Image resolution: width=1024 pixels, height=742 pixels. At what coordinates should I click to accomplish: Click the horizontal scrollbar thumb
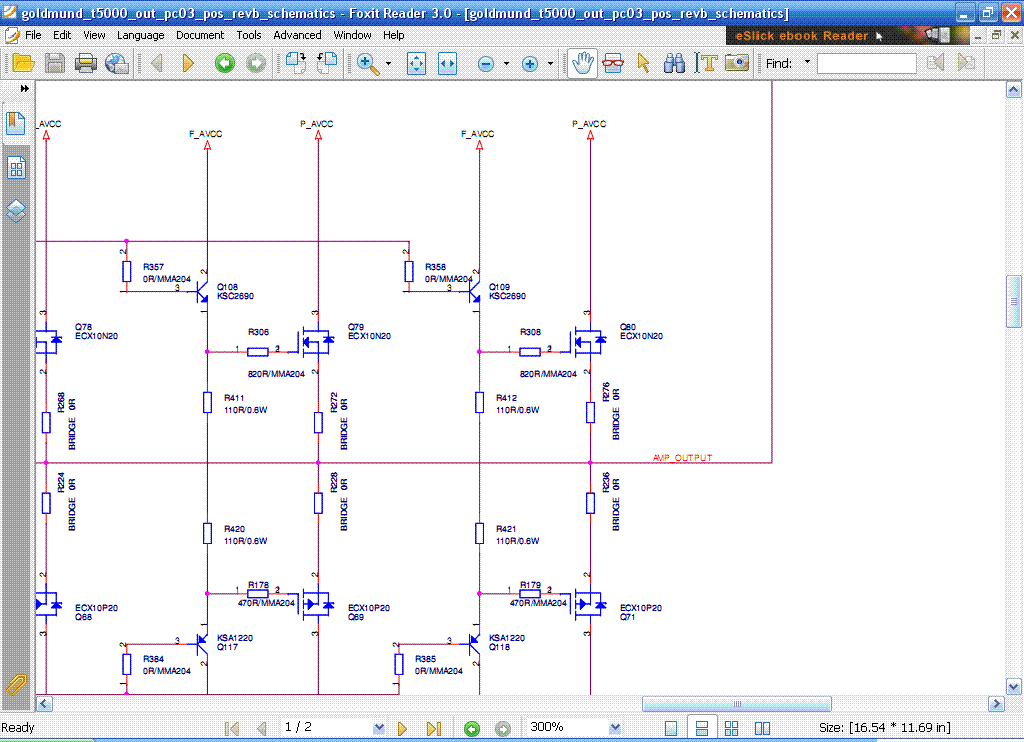[737, 703]
